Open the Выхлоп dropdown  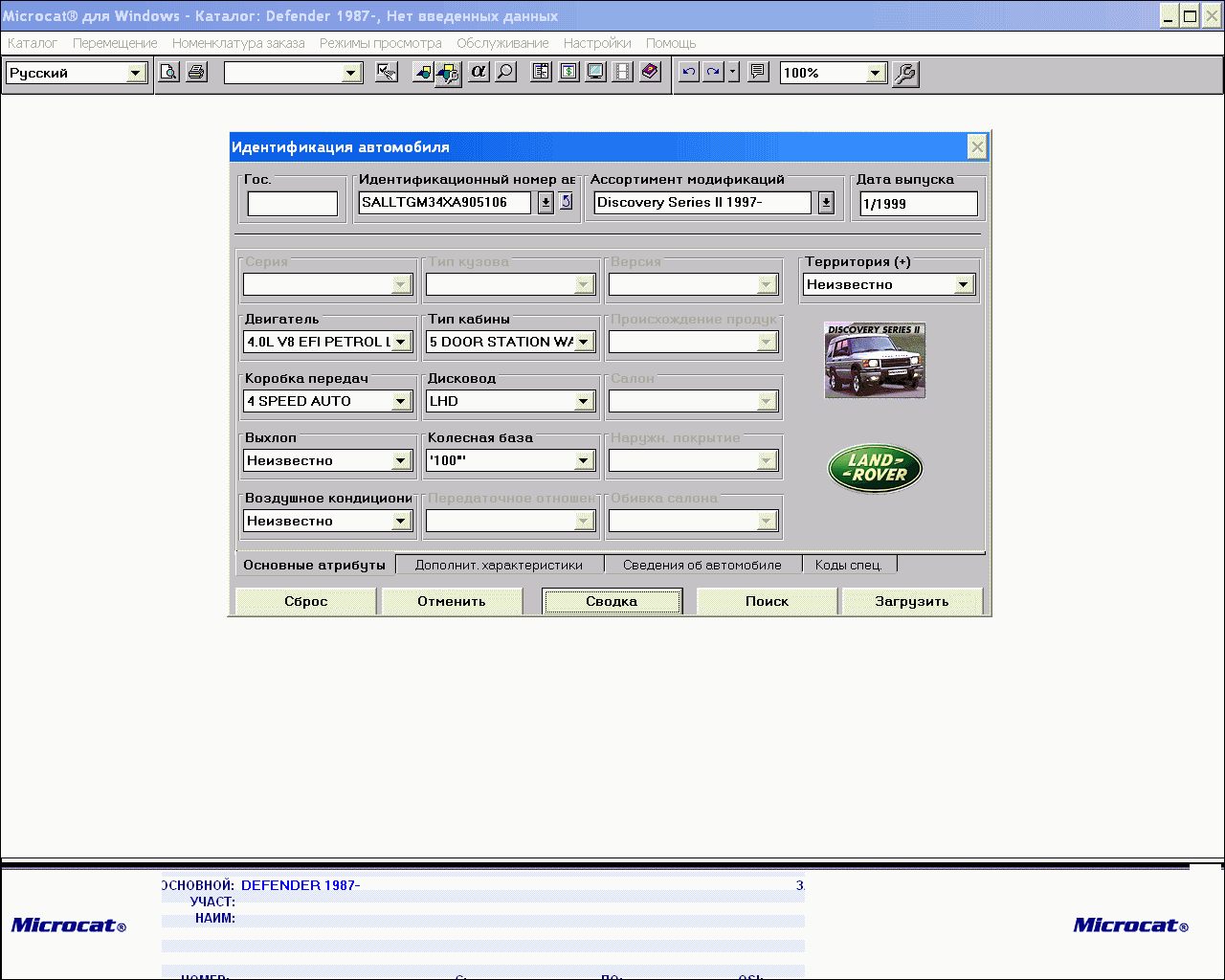401,460
